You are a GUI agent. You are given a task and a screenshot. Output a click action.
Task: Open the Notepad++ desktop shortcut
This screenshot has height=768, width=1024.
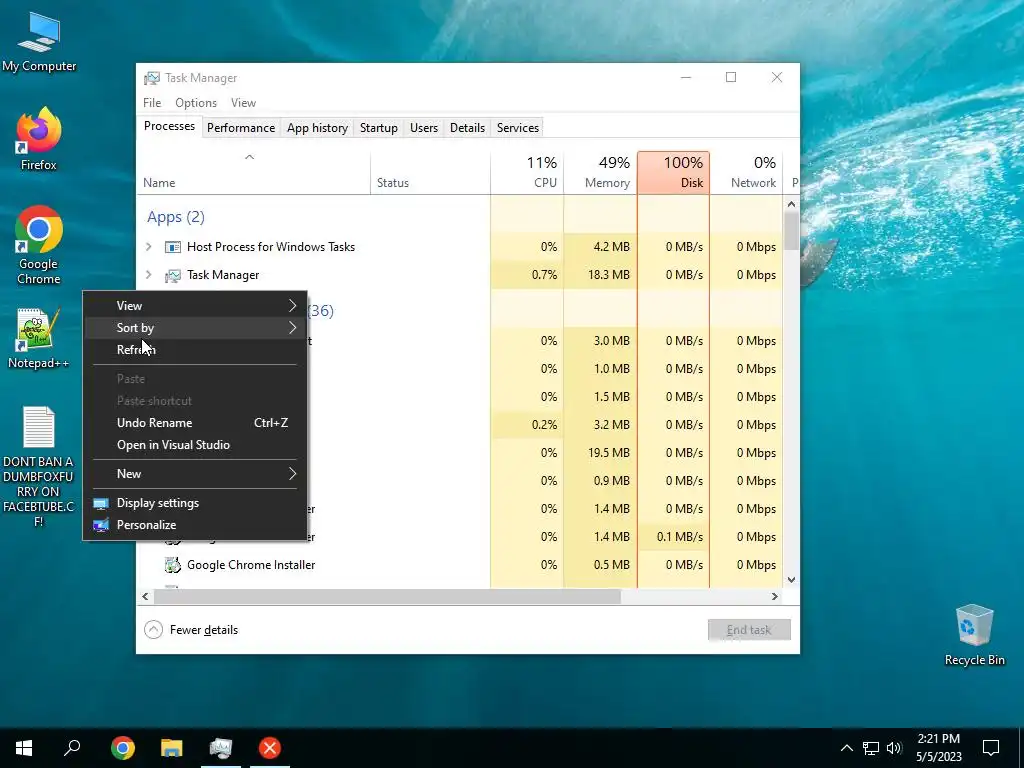39,338
